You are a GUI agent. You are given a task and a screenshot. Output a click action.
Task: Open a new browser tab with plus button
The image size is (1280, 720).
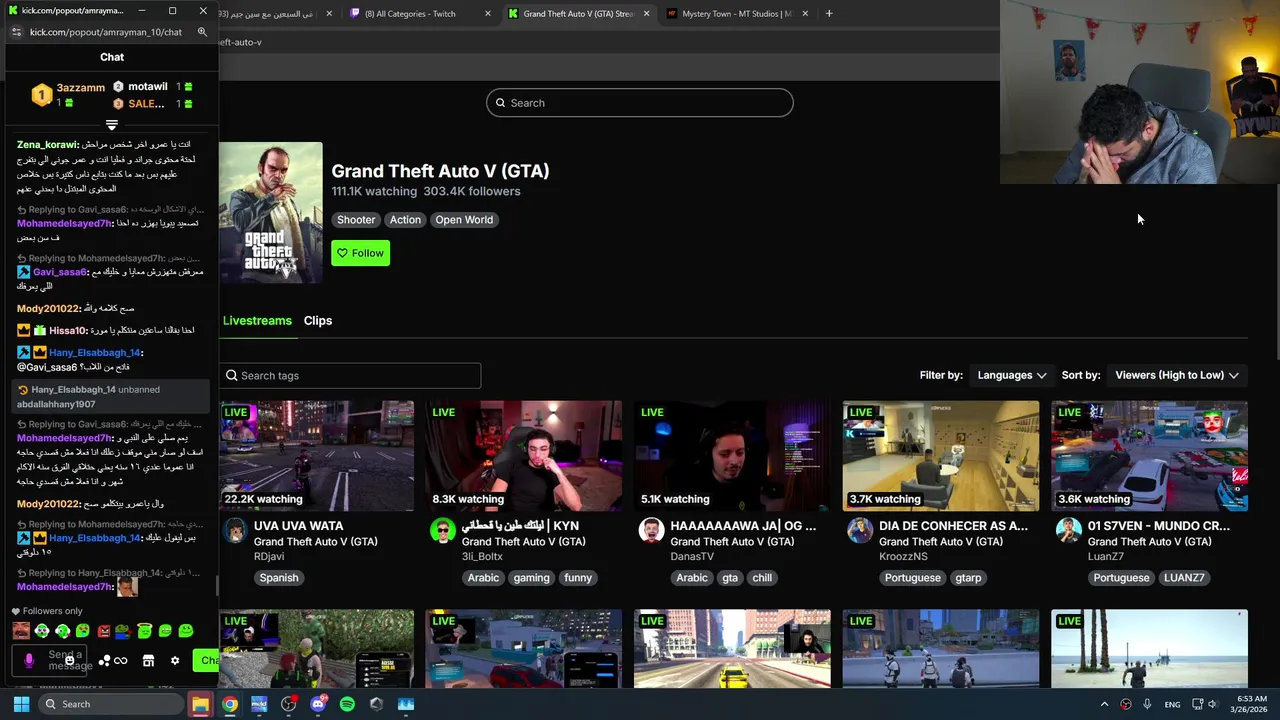829,13
